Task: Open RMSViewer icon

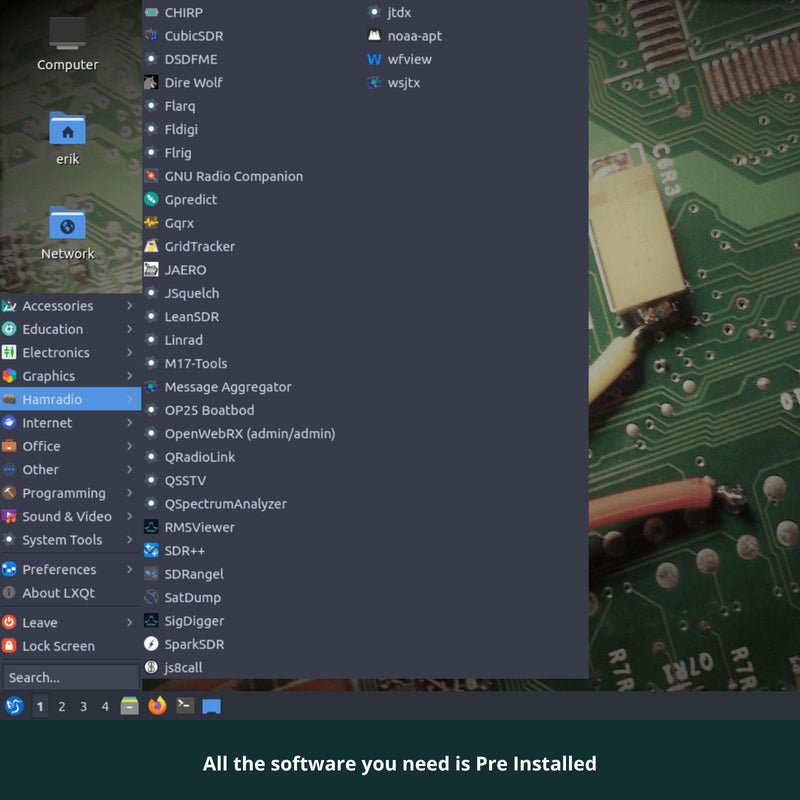Action: coord(151,527)
